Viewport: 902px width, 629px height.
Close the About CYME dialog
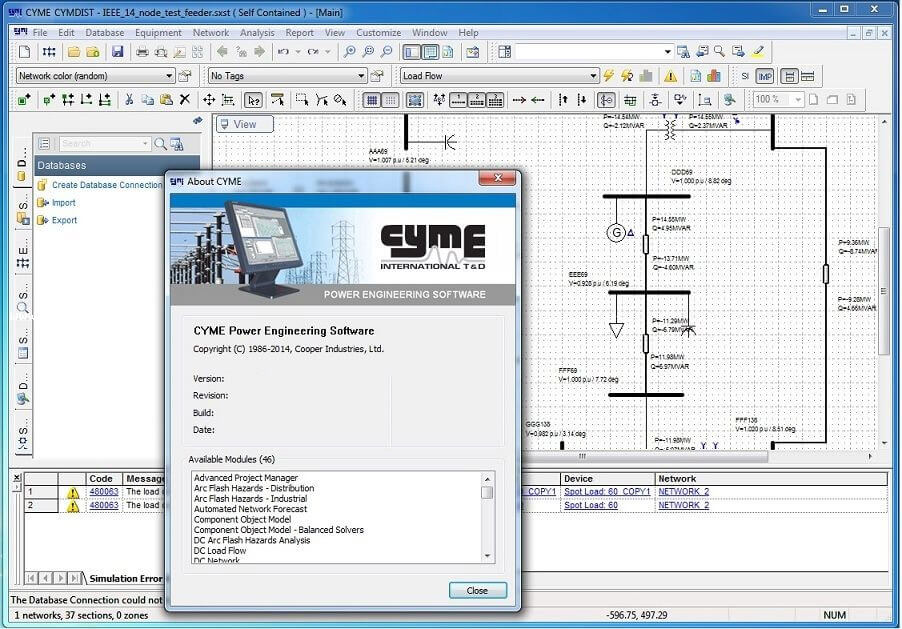click(478, 590)
